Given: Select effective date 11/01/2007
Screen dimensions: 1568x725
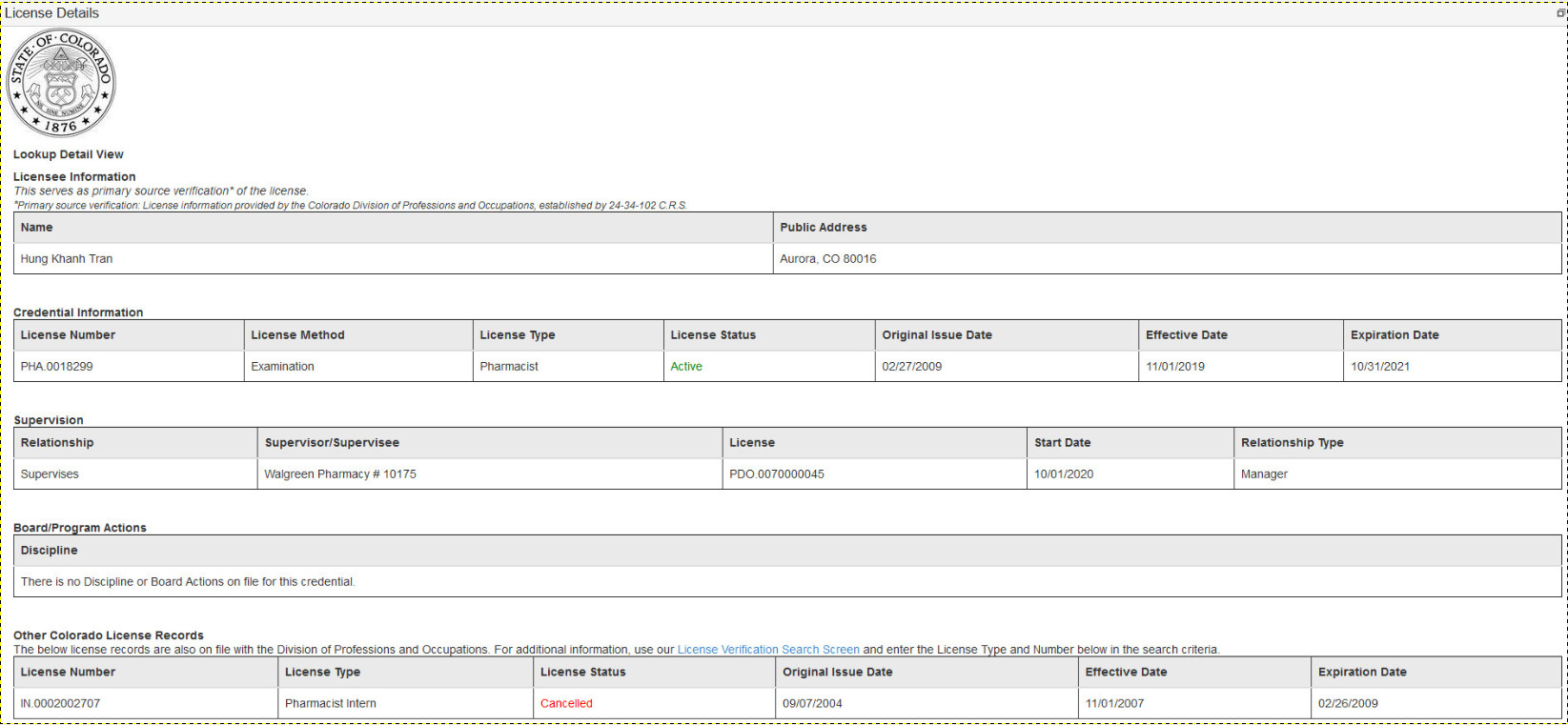Looking at the screenshot, I should (x=1115, y=704).
